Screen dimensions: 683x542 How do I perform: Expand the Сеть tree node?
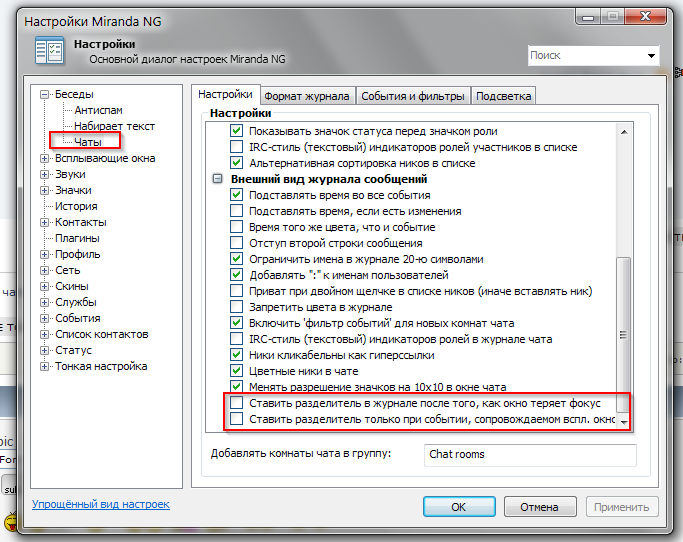click(x=44, y=271)
